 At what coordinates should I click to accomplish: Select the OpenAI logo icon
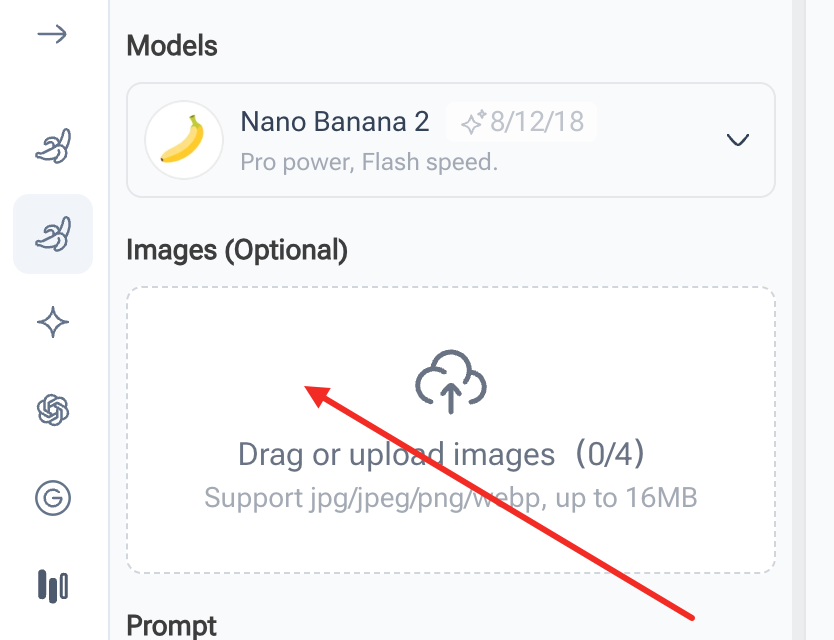(x=52, y=410)
